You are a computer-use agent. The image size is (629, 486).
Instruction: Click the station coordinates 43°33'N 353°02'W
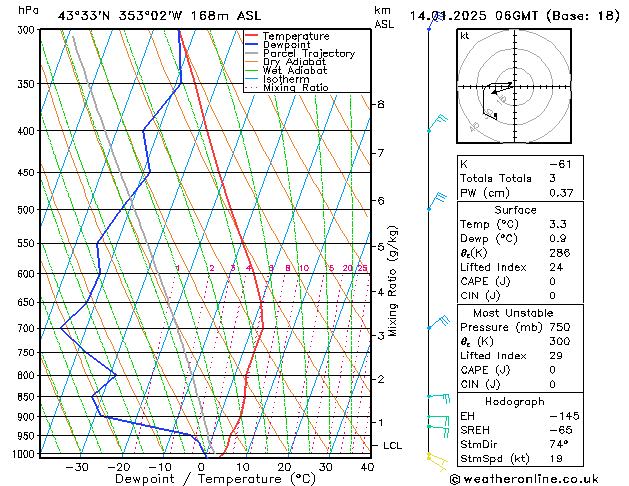pos(120,16)
